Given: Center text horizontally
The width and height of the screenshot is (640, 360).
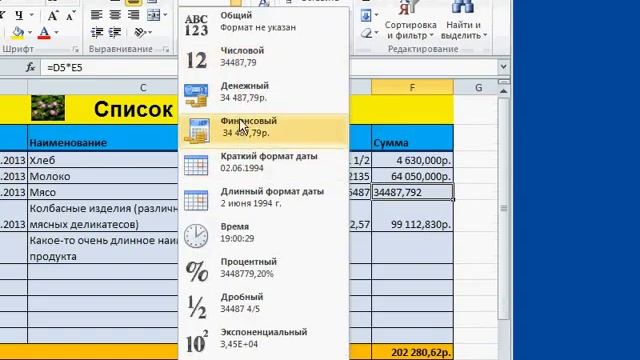Looking at the screenshot, I should point(115,15).
